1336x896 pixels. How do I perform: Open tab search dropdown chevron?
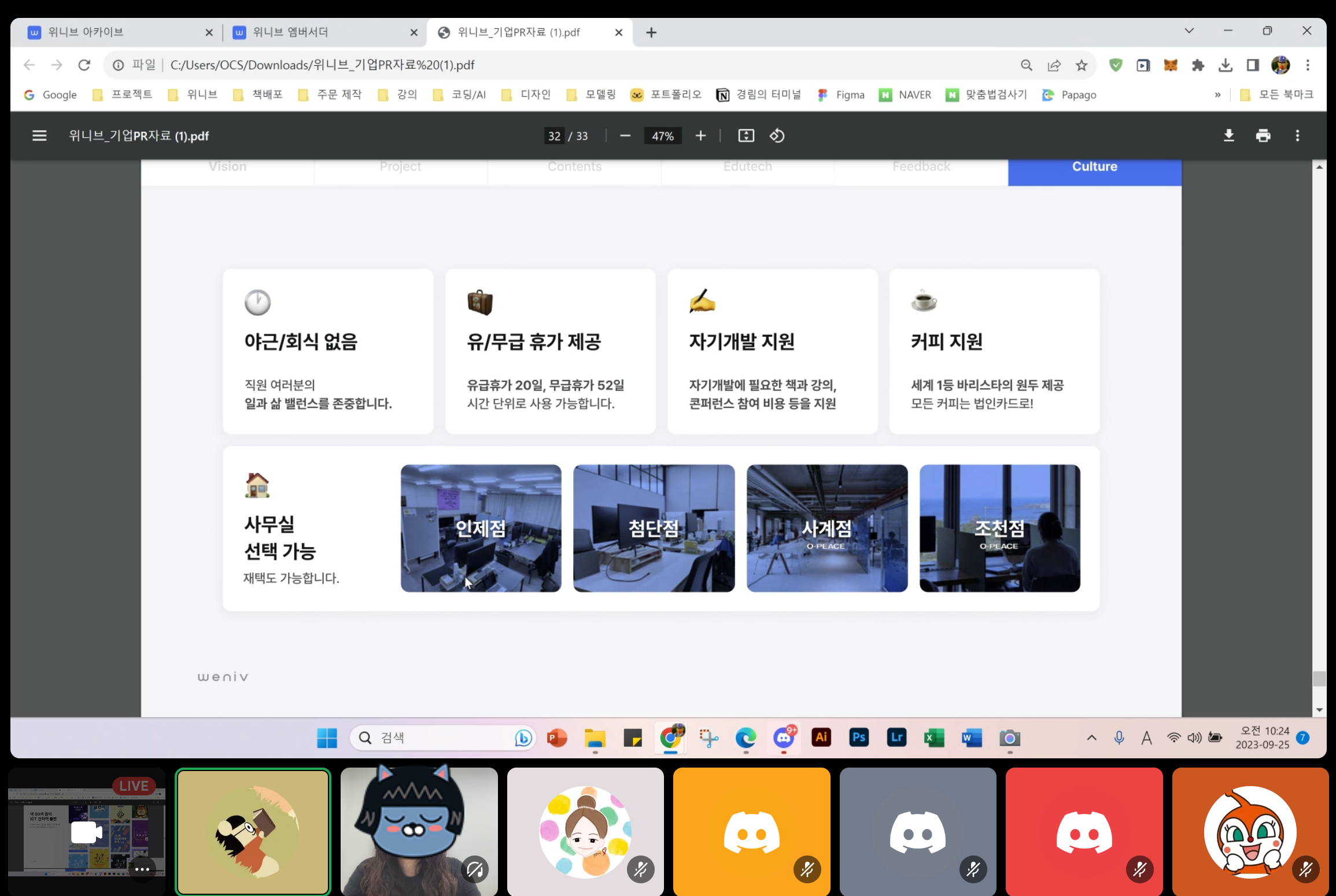tap(1189, 31)
